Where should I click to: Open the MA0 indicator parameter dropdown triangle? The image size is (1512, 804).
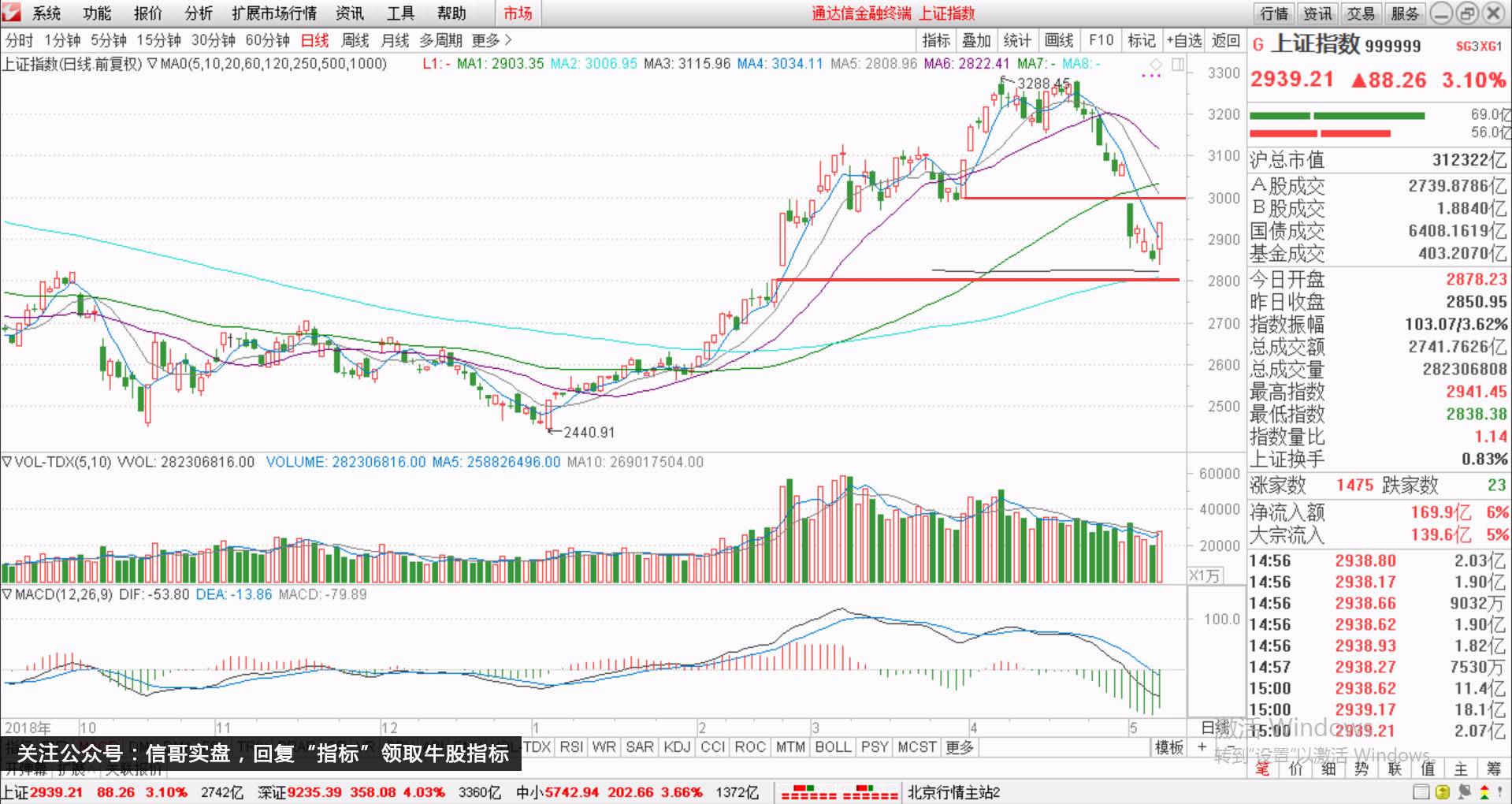click(152, 64)
